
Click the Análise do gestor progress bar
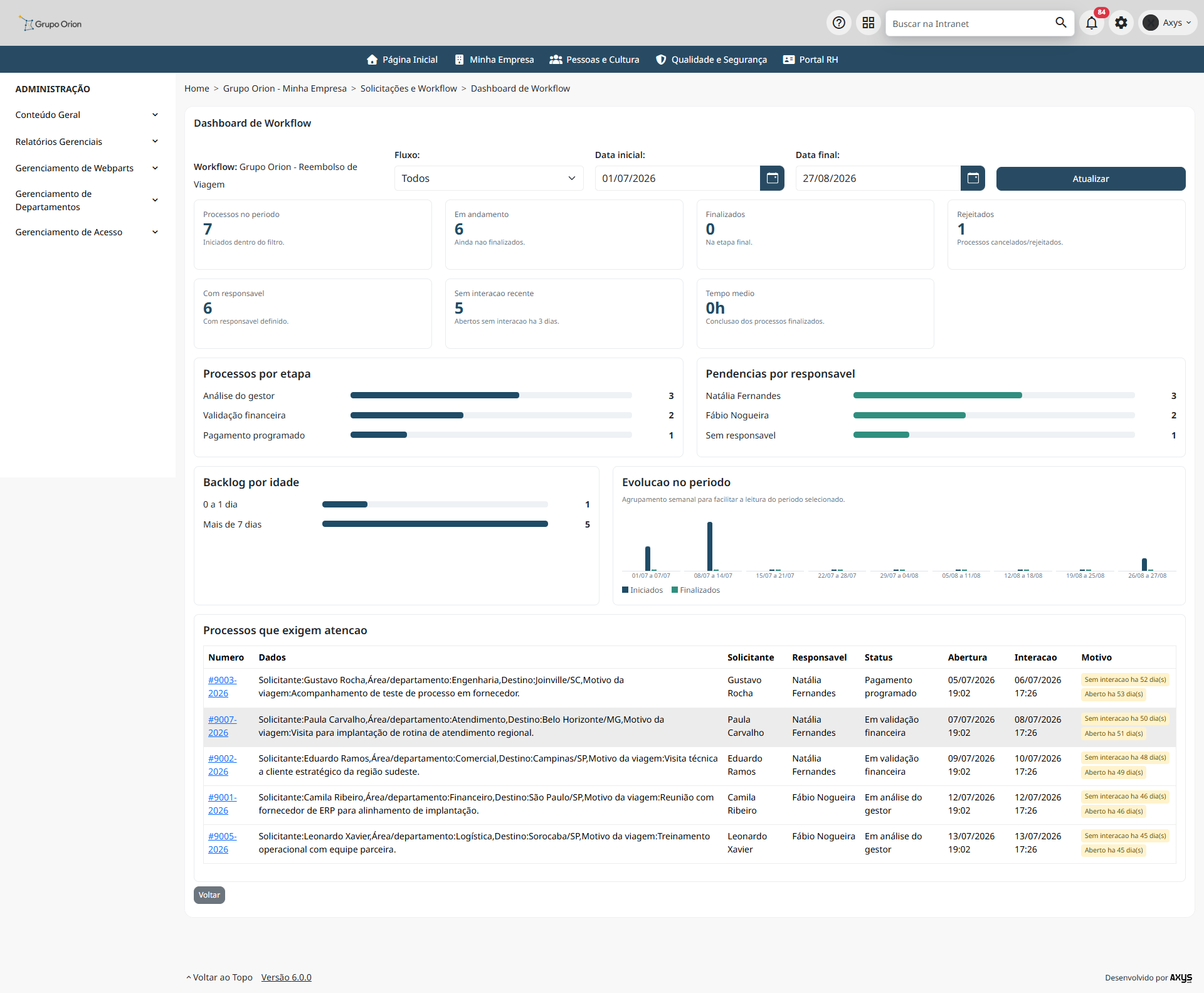click(490, 395)
